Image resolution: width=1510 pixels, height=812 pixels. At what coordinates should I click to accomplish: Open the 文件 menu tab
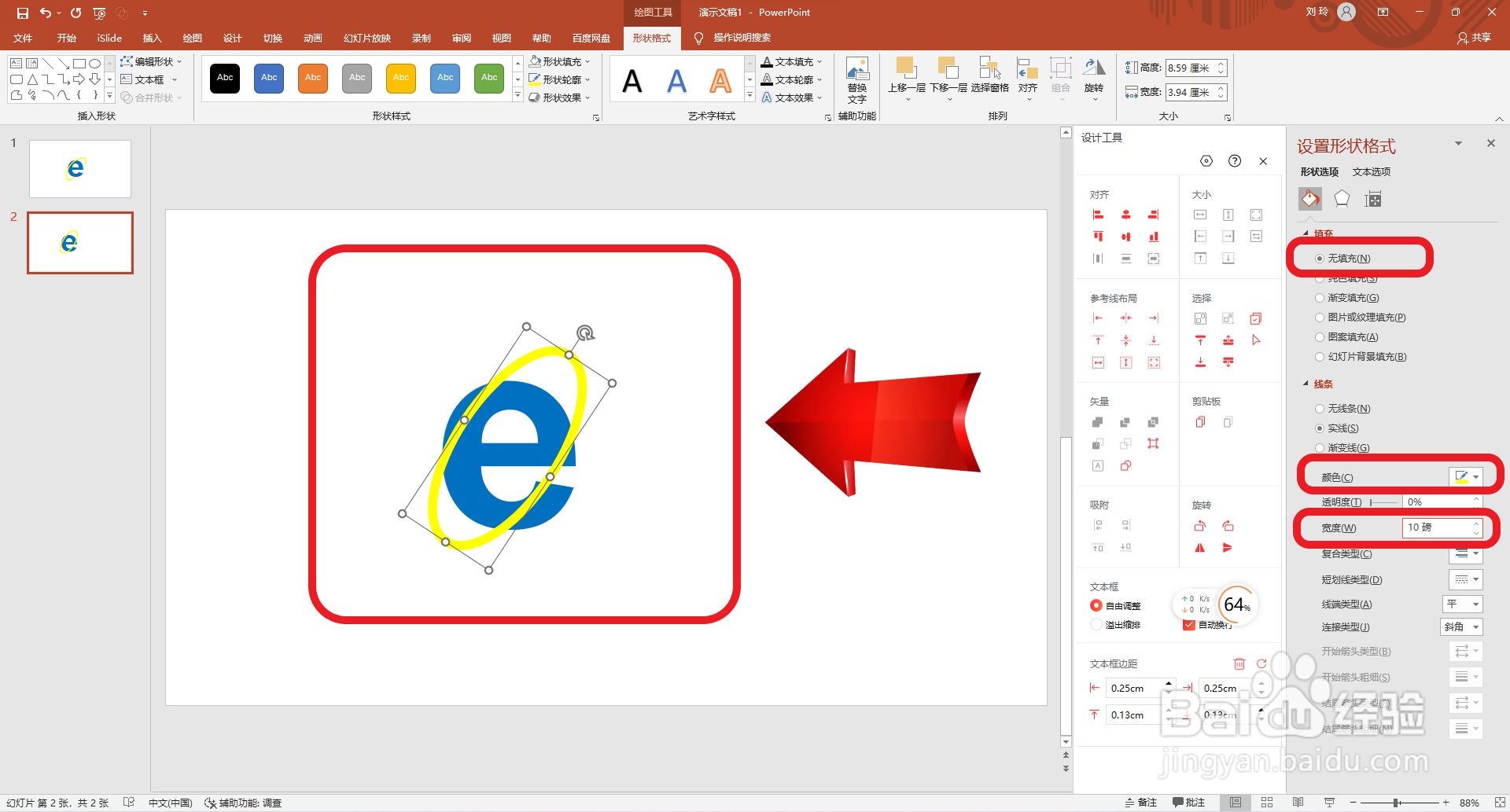pyautogui.click(x=23, y=38)
